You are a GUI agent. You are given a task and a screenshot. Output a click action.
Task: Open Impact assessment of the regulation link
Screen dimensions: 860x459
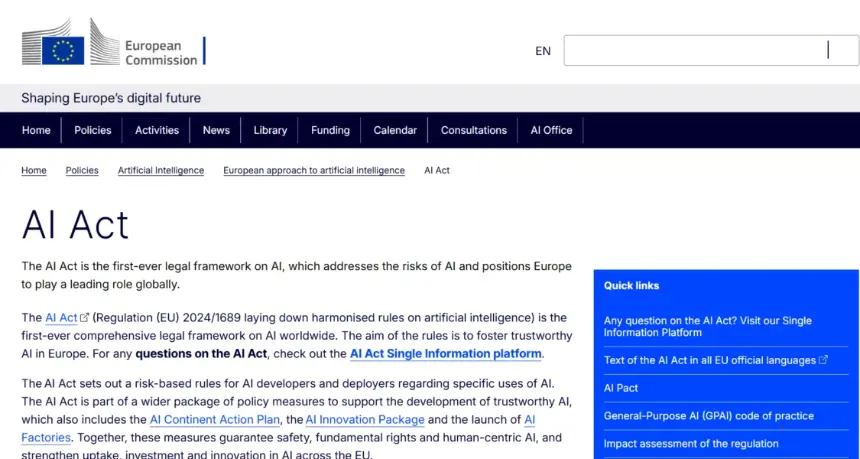691,444
